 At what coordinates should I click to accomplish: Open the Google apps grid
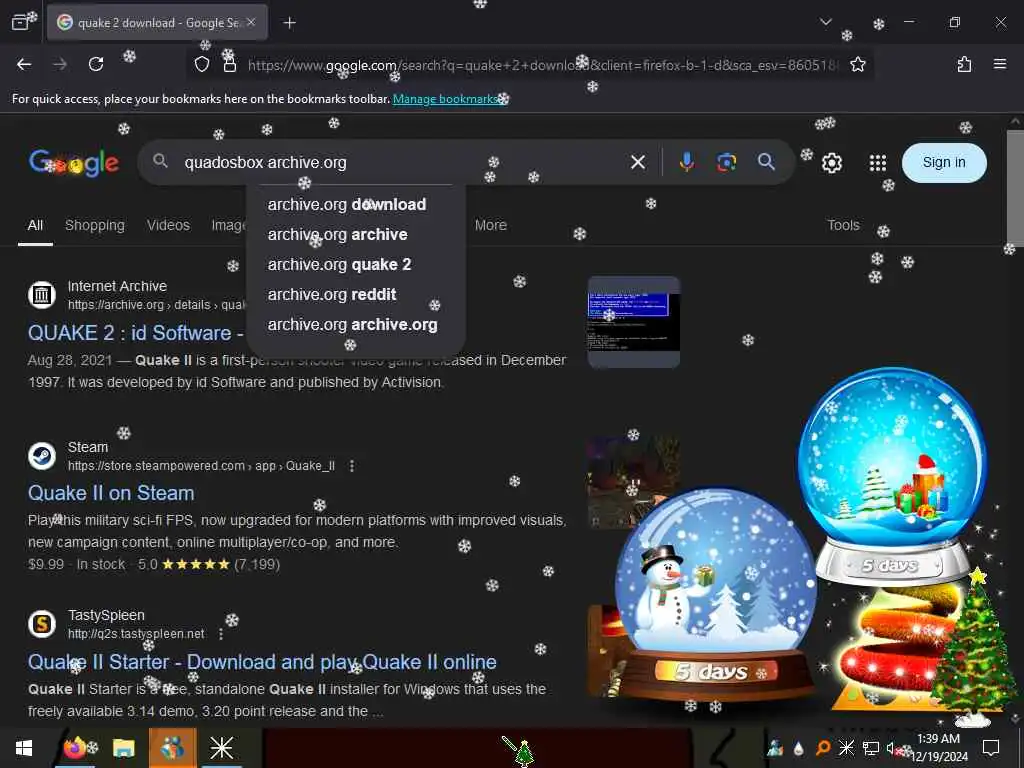(x=878, y=163)
